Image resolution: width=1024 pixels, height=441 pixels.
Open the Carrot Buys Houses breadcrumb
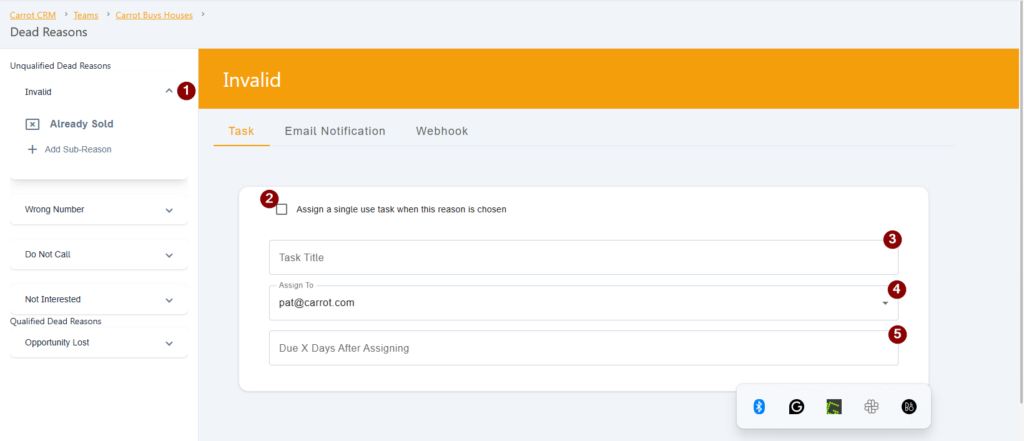[x=154, y=15]
